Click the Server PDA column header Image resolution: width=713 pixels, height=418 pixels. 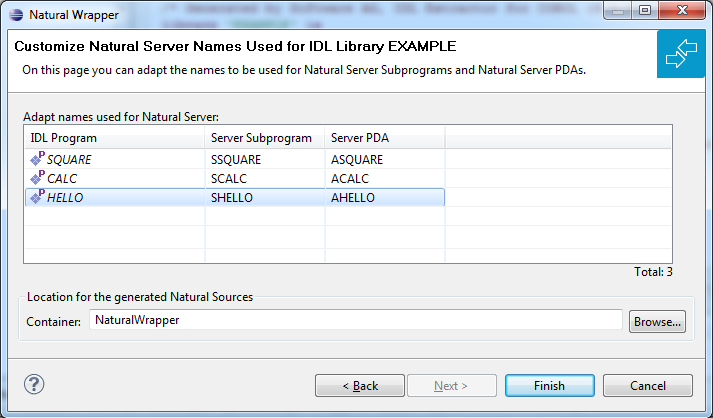pyautogui.click(x=385, y=137)
